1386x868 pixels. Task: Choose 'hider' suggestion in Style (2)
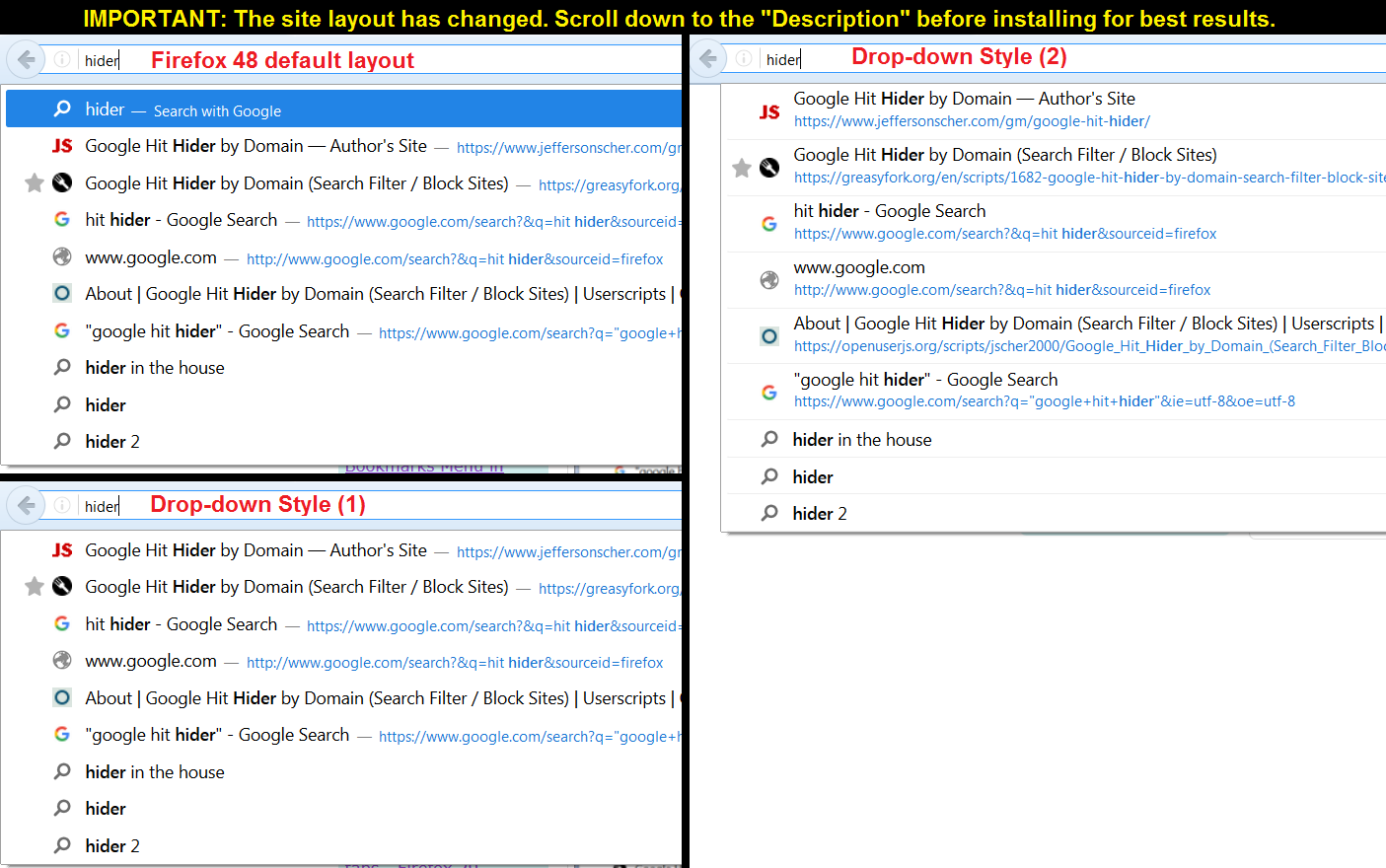point(813,477)
